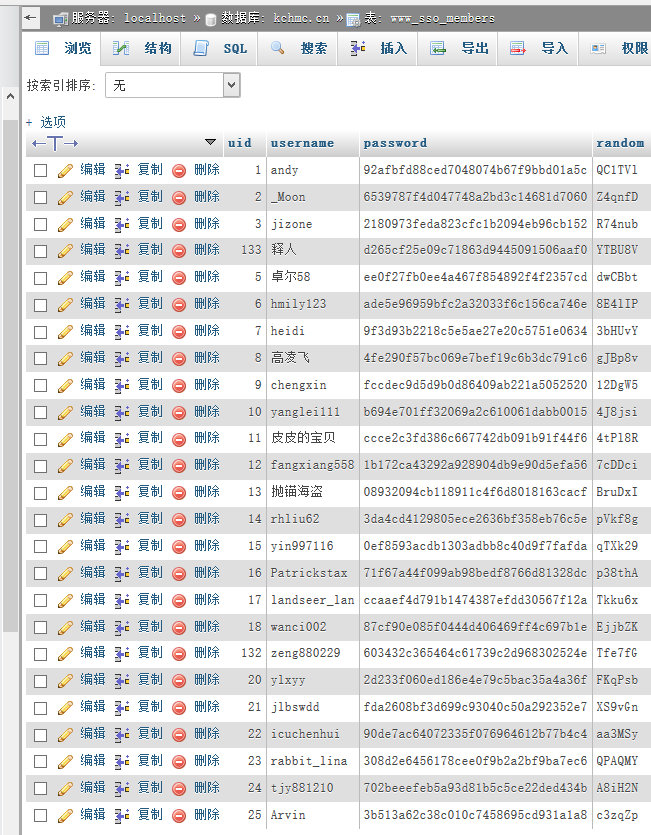Image resolution: width=651 pixels, height=835 pixels.
Task: Click the server icon for localhost
Action: click(60, 18)
